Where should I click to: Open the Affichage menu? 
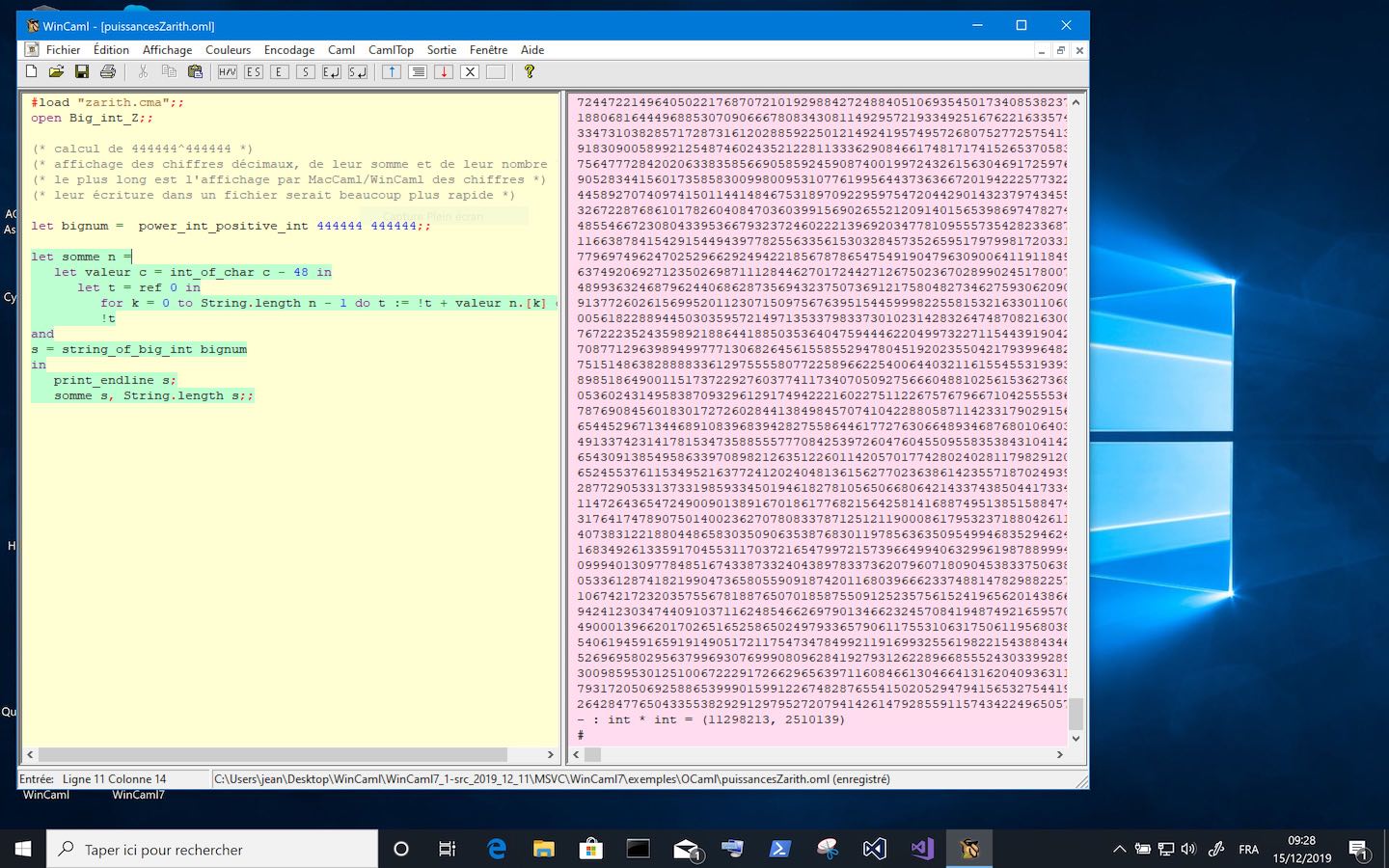pos(167,50)
